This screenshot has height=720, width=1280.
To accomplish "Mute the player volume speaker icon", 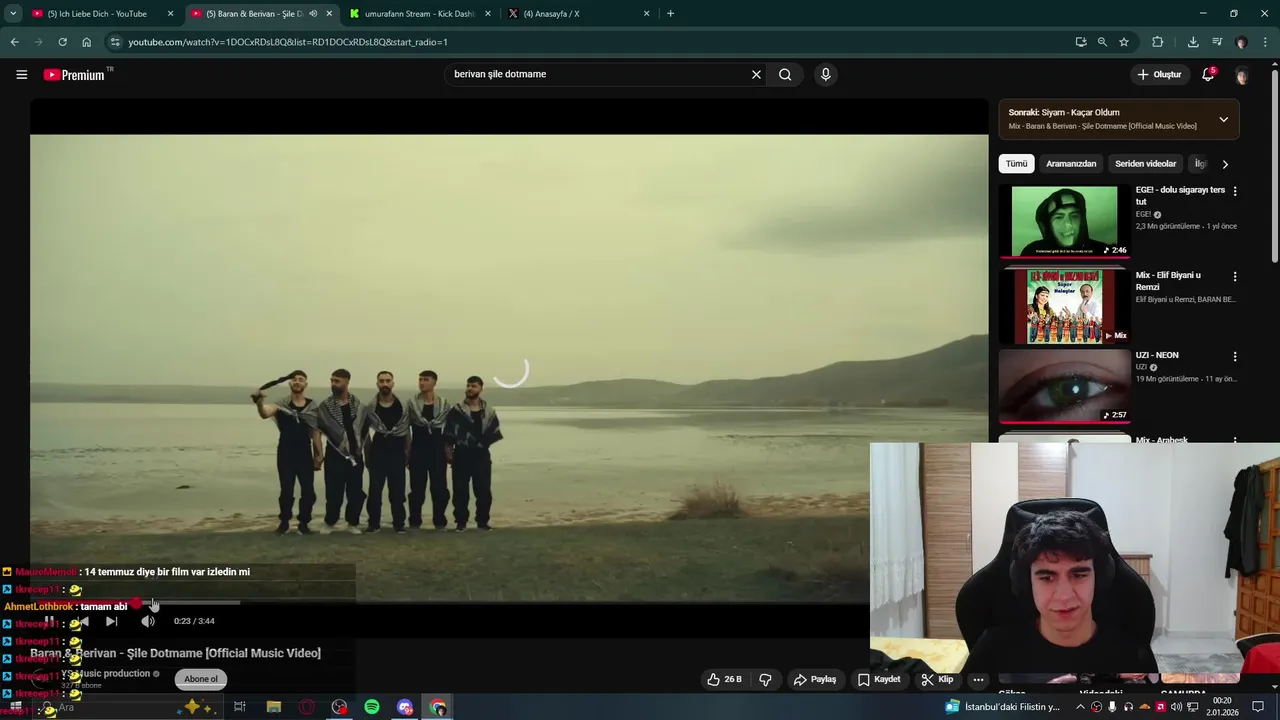I will 148,621.
